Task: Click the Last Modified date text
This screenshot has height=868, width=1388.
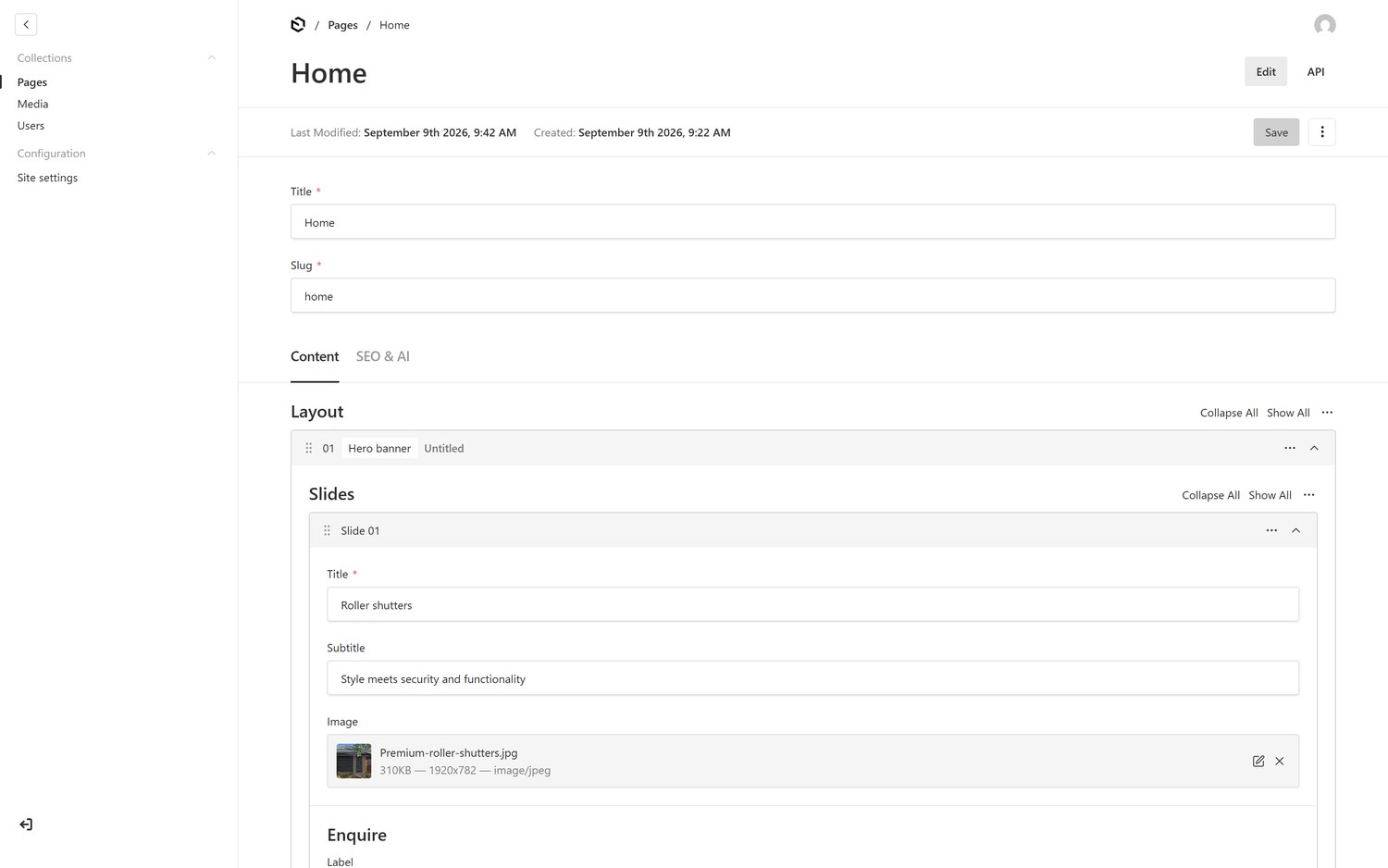Action: click(x=440, y=132)
